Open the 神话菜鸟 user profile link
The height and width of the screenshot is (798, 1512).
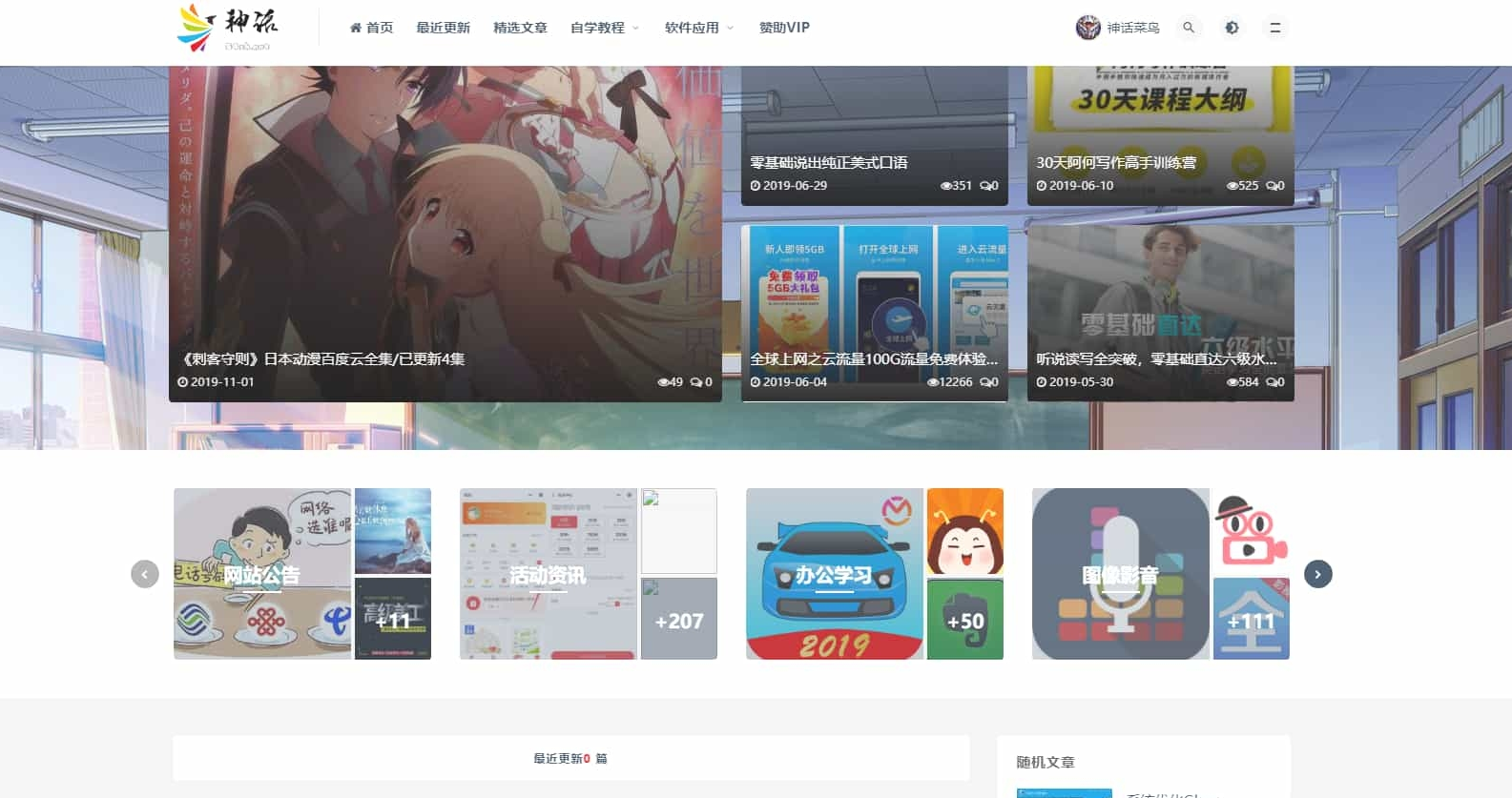pyautogui.click(x=1132, y=28)
